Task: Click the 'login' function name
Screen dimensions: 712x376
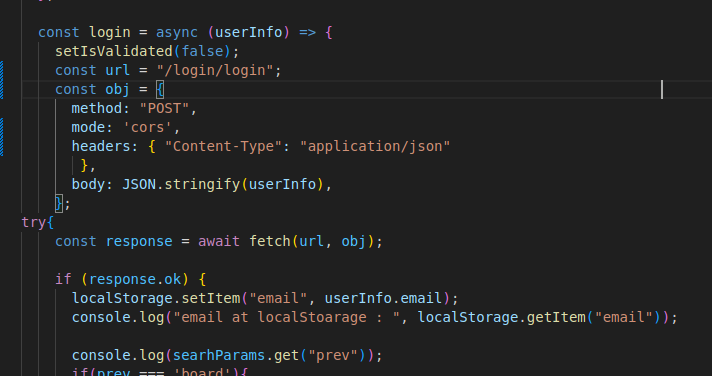Action: [110, 33]
